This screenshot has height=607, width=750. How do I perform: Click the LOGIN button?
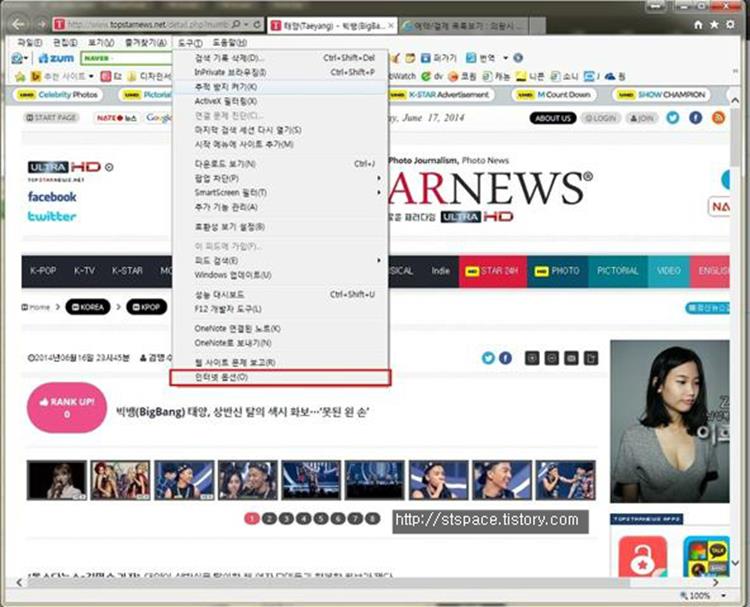(601, 118)
